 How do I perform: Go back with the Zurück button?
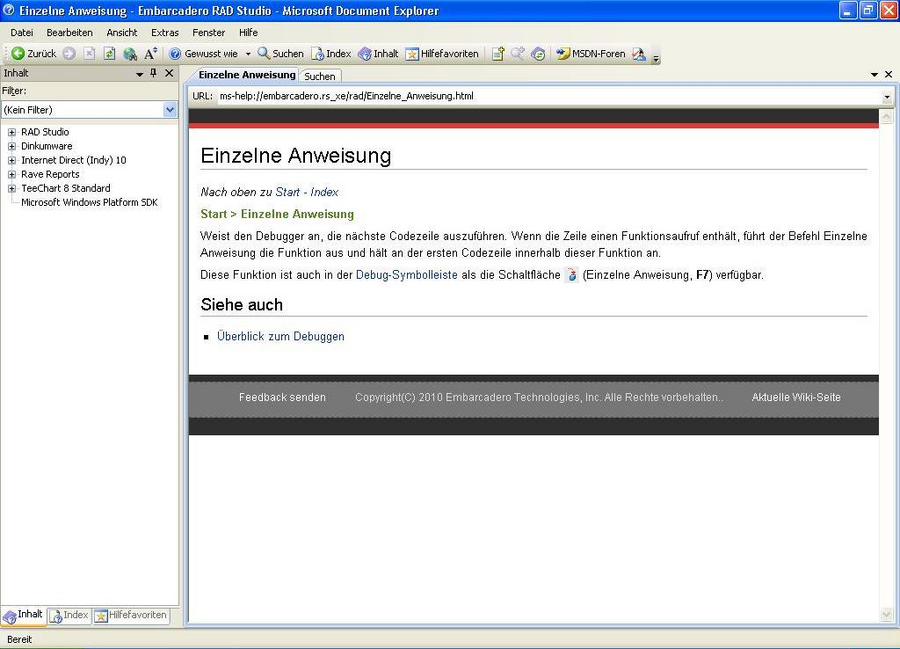(34, 53)
